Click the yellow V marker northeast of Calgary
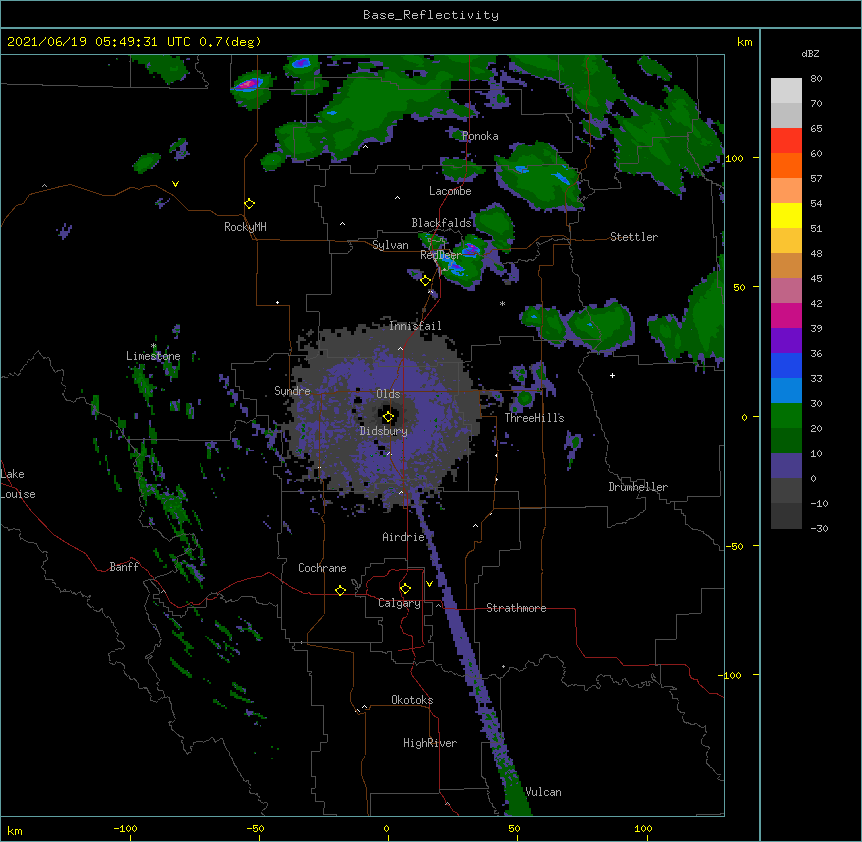 [429, 584]
